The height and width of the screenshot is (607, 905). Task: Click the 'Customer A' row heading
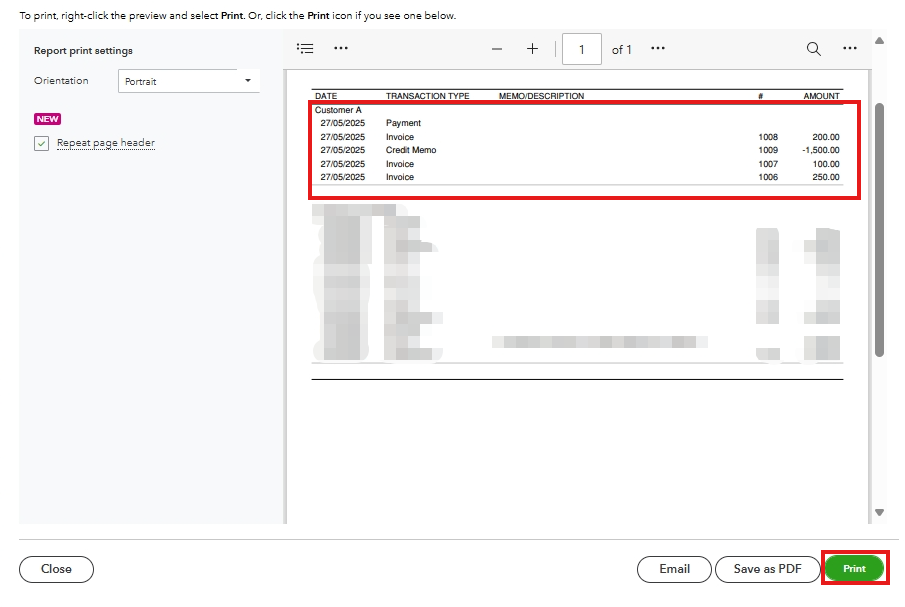pyautogui.click(x=338, y=110)
